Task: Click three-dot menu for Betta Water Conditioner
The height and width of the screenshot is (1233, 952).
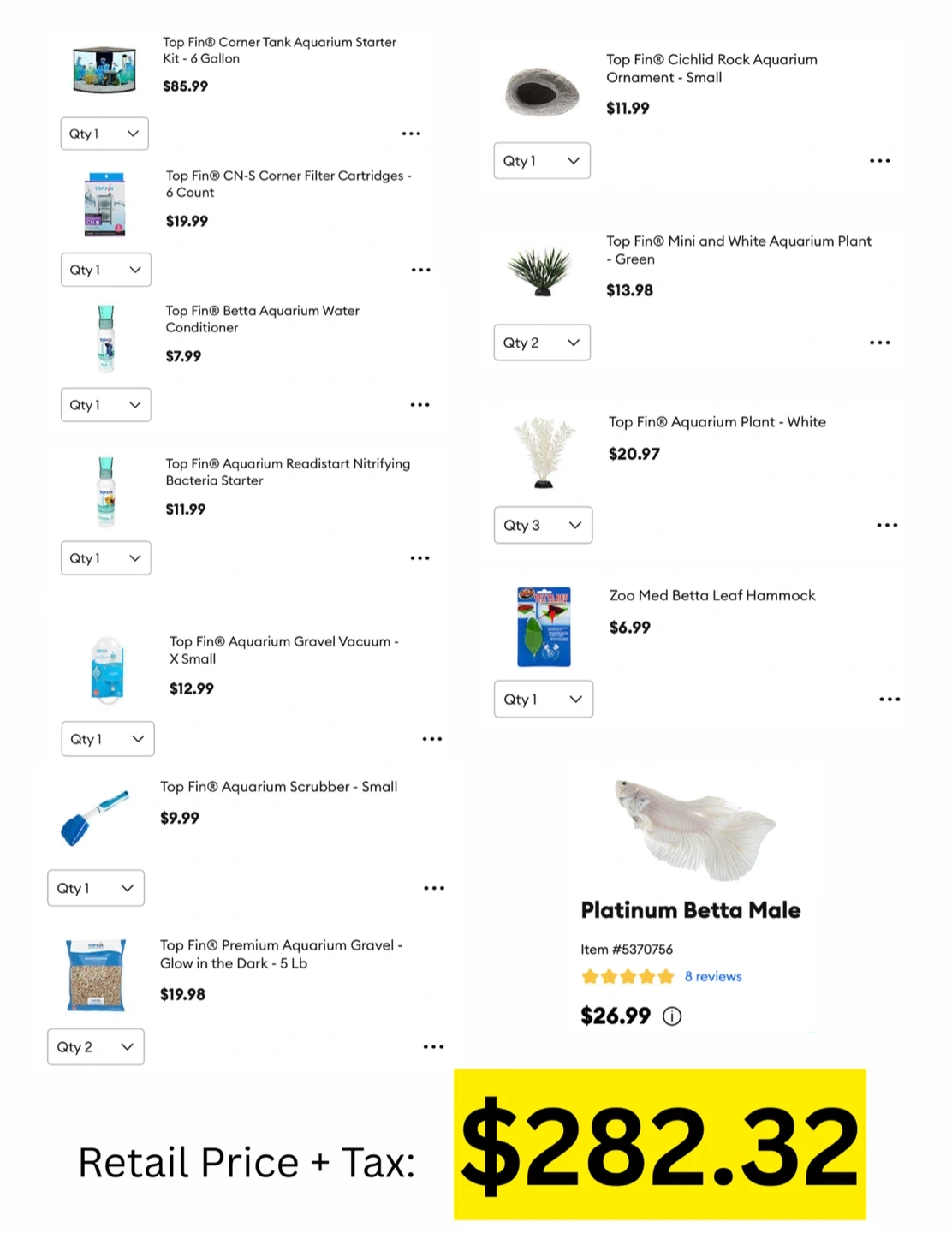Action: pyautogui.click(x=419, y=405)
